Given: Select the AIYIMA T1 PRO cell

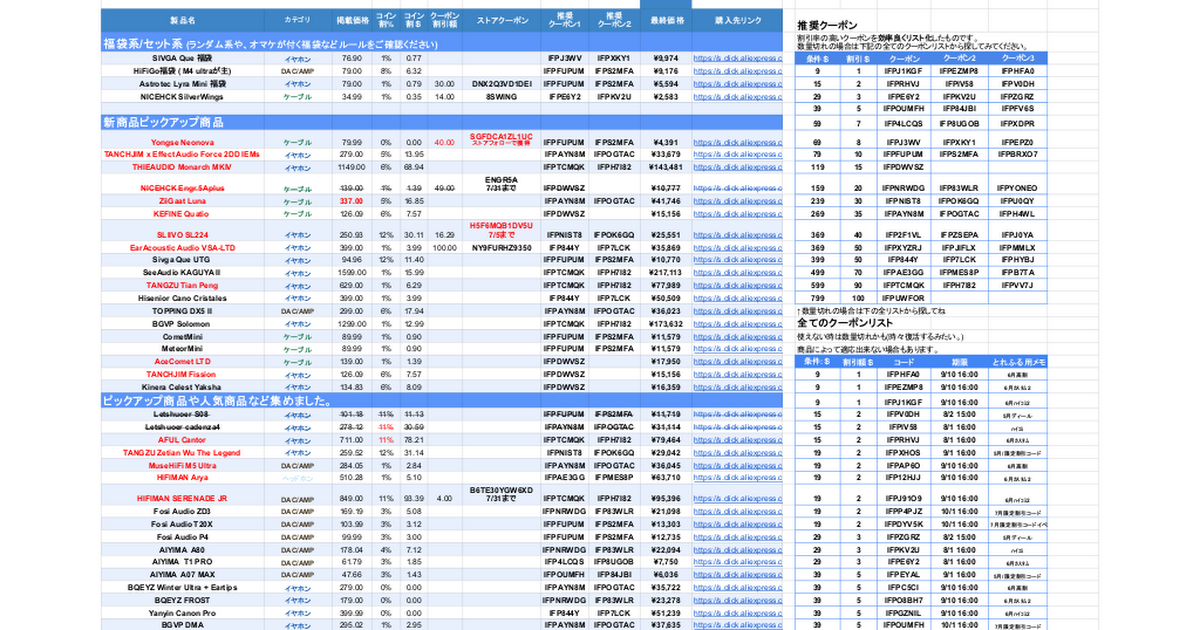Looking at the screenshot, I should click(x=183, y=562).
